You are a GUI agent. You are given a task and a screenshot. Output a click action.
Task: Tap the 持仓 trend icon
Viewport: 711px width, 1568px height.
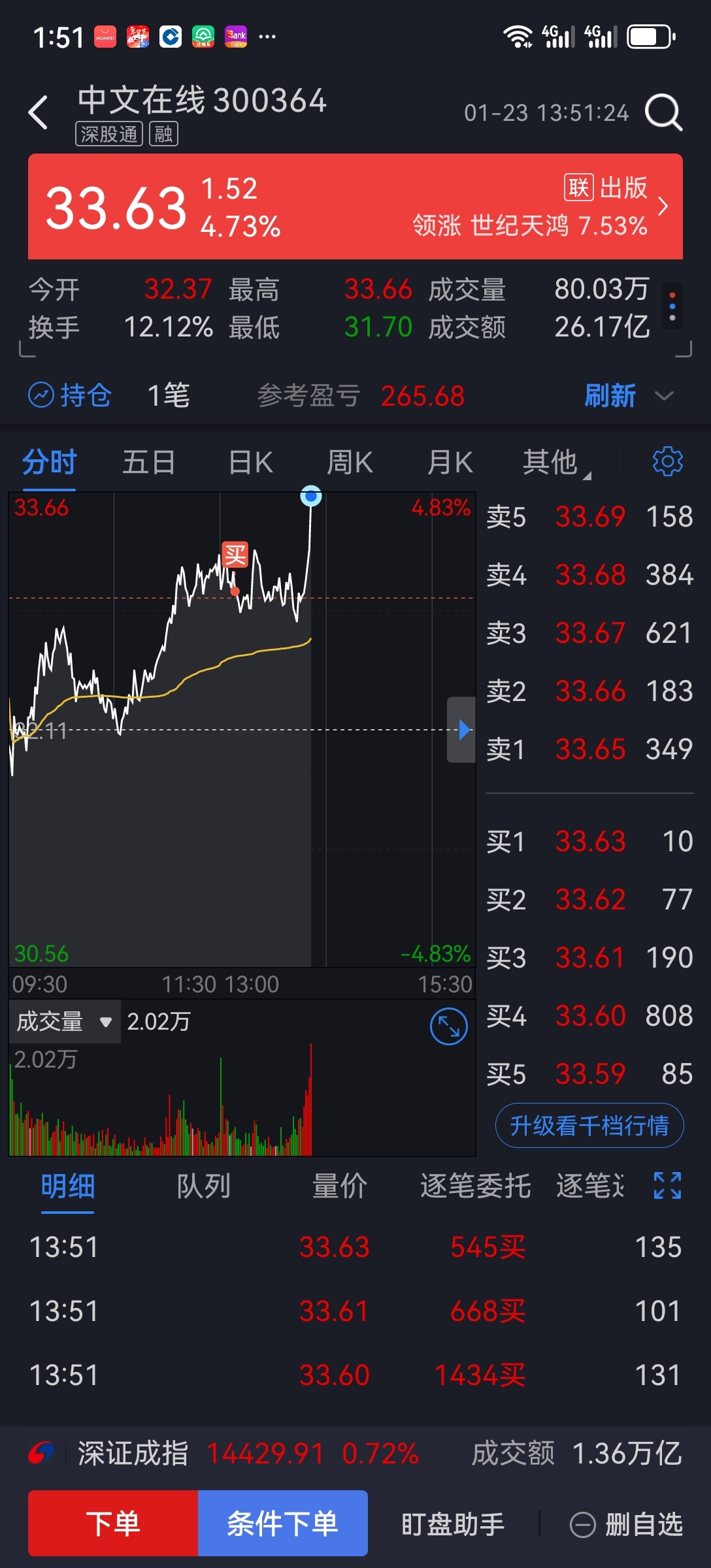pyautogui.click(x=41, y=395)
